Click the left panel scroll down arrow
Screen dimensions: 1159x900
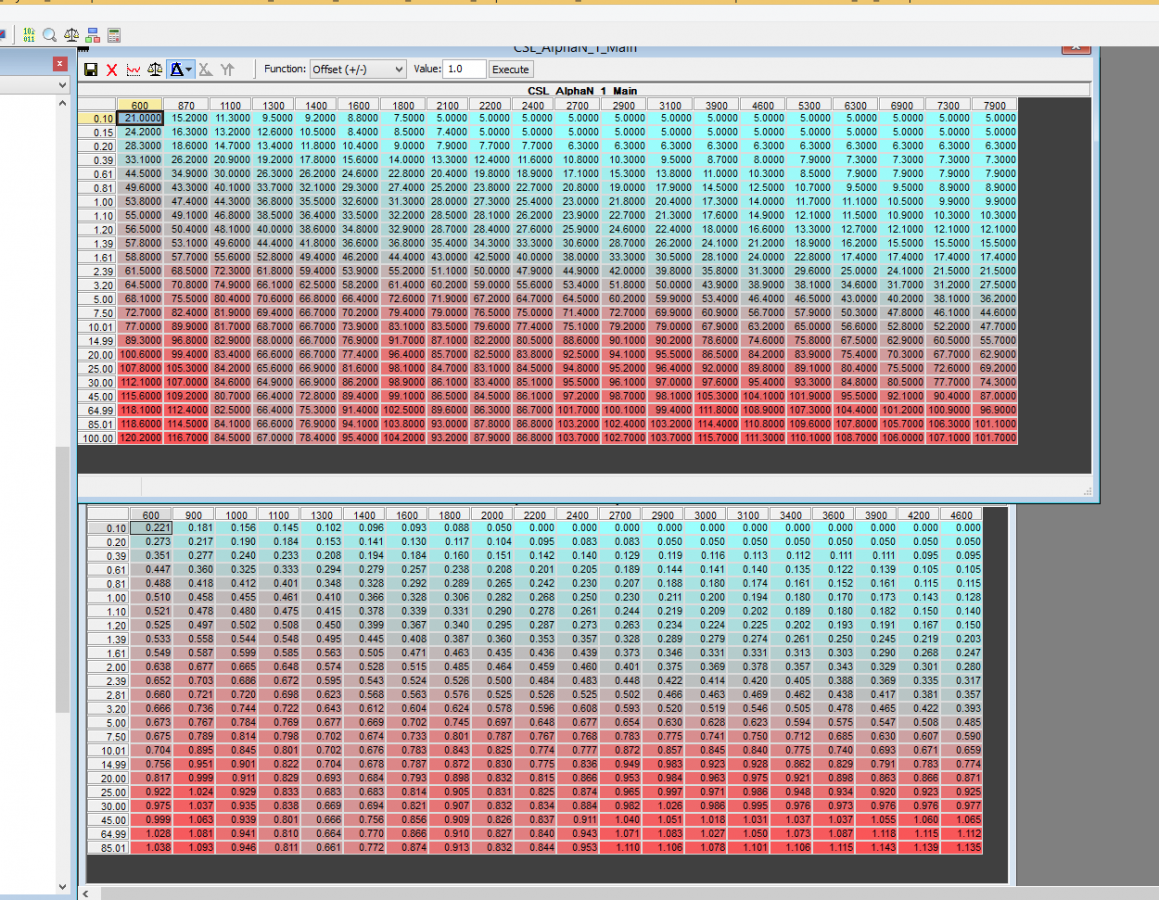62,886
